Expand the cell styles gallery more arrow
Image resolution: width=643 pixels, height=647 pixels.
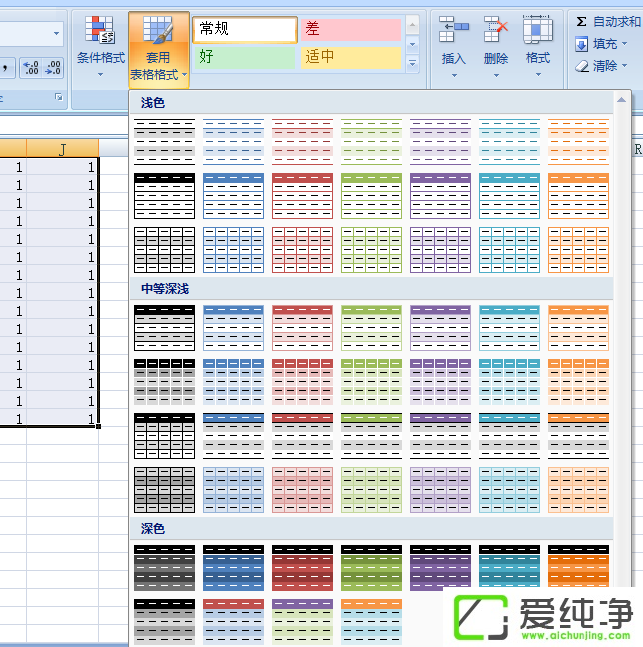(x=412, y=64)
